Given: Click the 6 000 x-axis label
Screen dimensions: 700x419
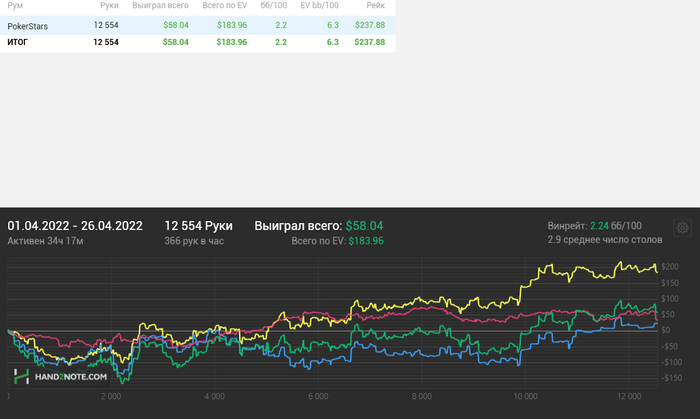Looking at the screenshot, I should [x=318, y=396].
